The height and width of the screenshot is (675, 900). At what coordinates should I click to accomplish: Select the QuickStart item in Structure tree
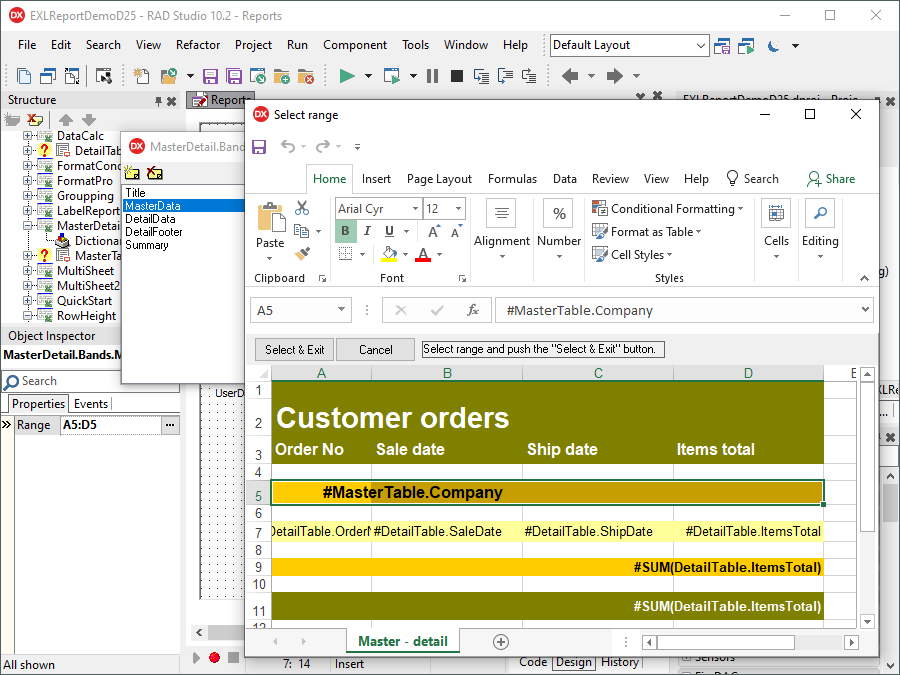coord(84,301)
